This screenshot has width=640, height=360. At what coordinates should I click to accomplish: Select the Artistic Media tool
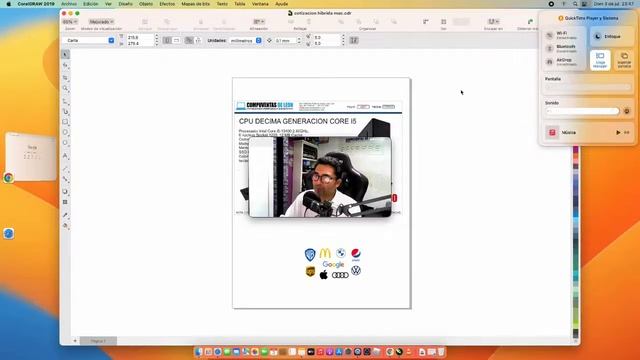pyautogui.click(x=65, y=111)
